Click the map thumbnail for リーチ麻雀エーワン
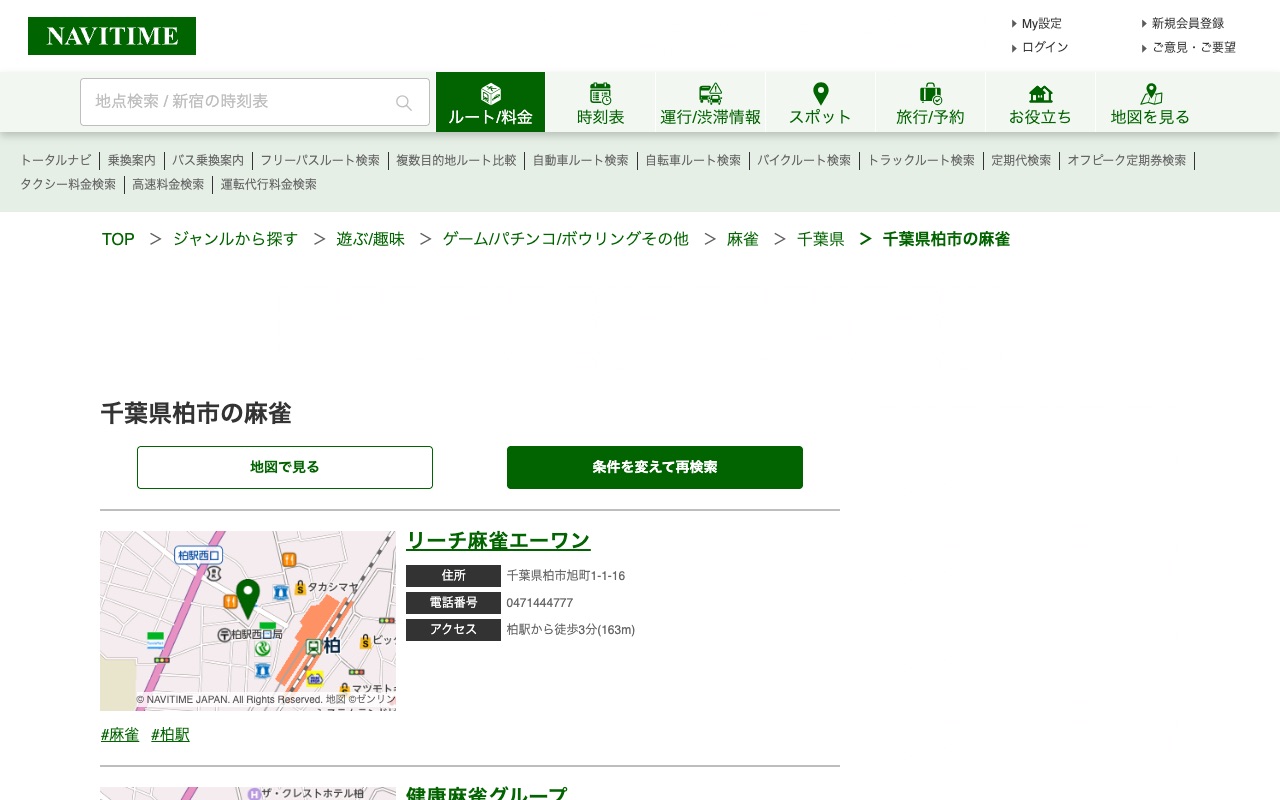The image size is (1280, 800). coord(248,620)
